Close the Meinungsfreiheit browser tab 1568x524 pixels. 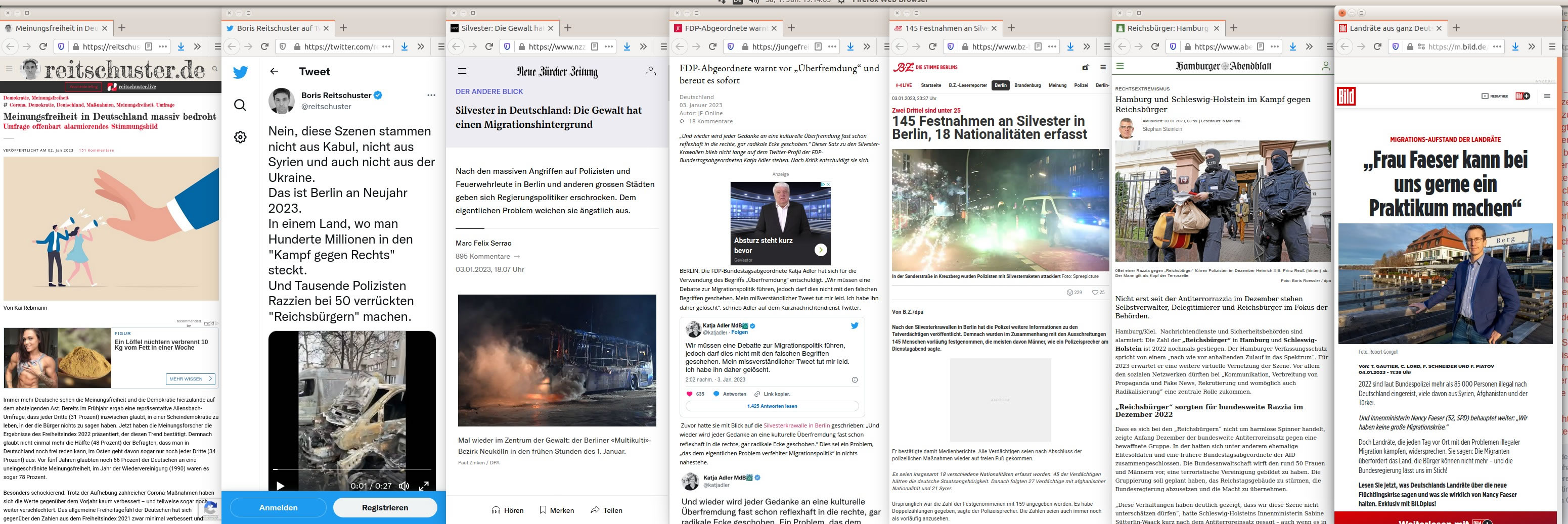(104, 28)
